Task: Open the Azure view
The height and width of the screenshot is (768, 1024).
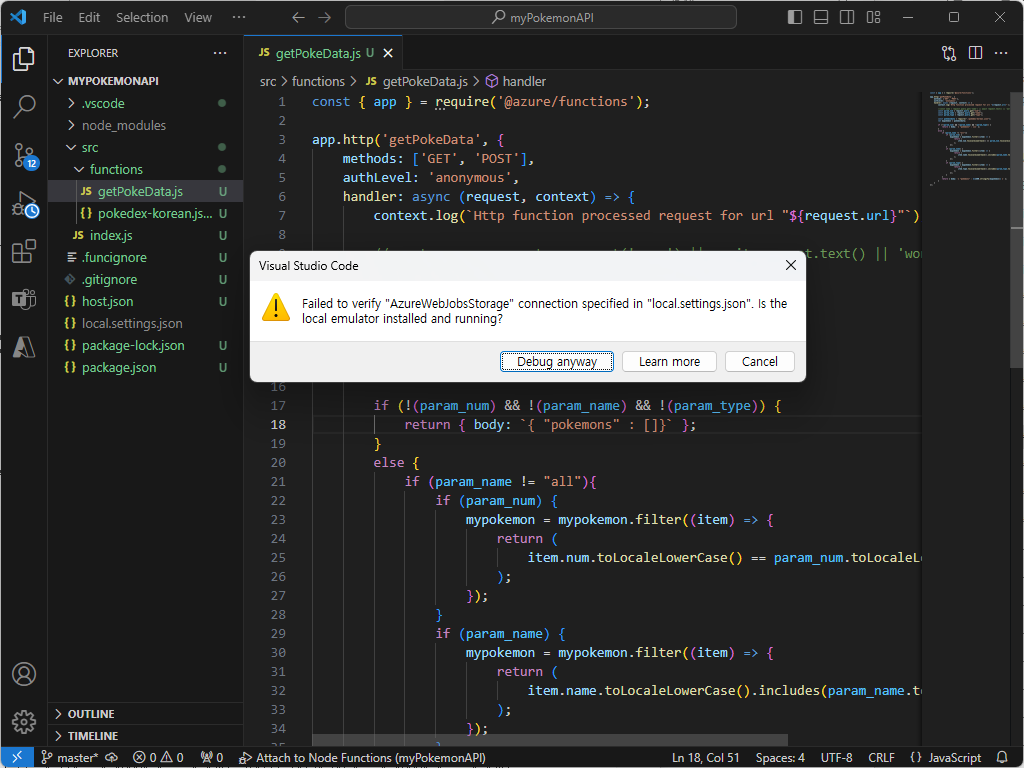Action: click(x=24, y=347)
